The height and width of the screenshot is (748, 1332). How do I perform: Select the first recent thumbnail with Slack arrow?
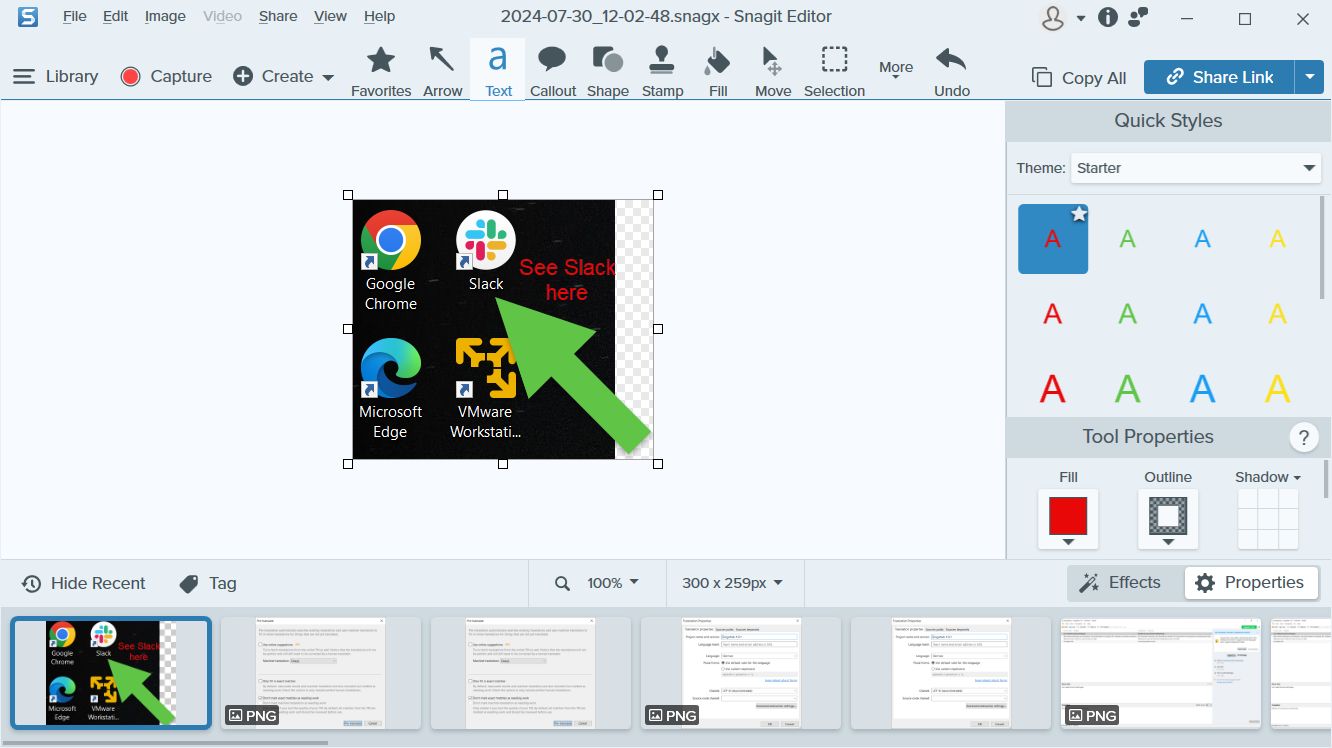[x=111, y=673]
